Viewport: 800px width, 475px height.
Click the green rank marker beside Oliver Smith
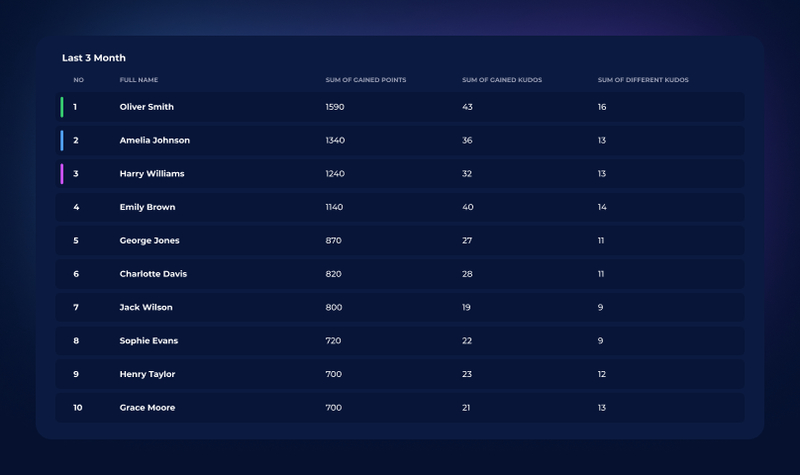(62, 107)
